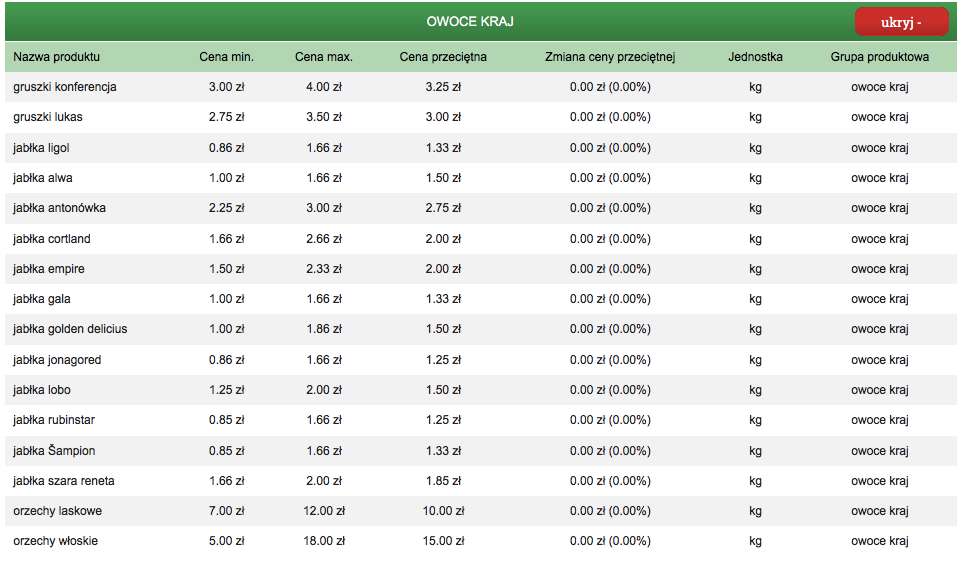The image size is (963, 571).
Task: Click the Cena min. column header
Action: tap(226, 57)
